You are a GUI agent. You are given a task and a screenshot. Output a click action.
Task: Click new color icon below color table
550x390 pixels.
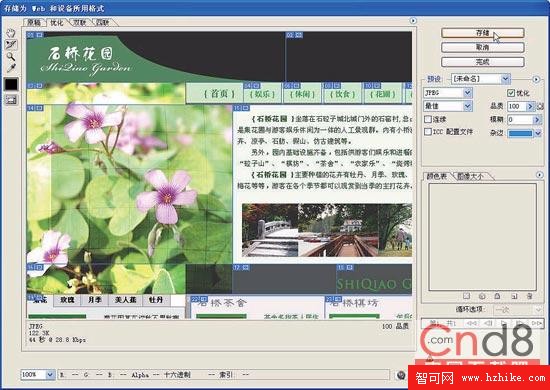point(514,296)
